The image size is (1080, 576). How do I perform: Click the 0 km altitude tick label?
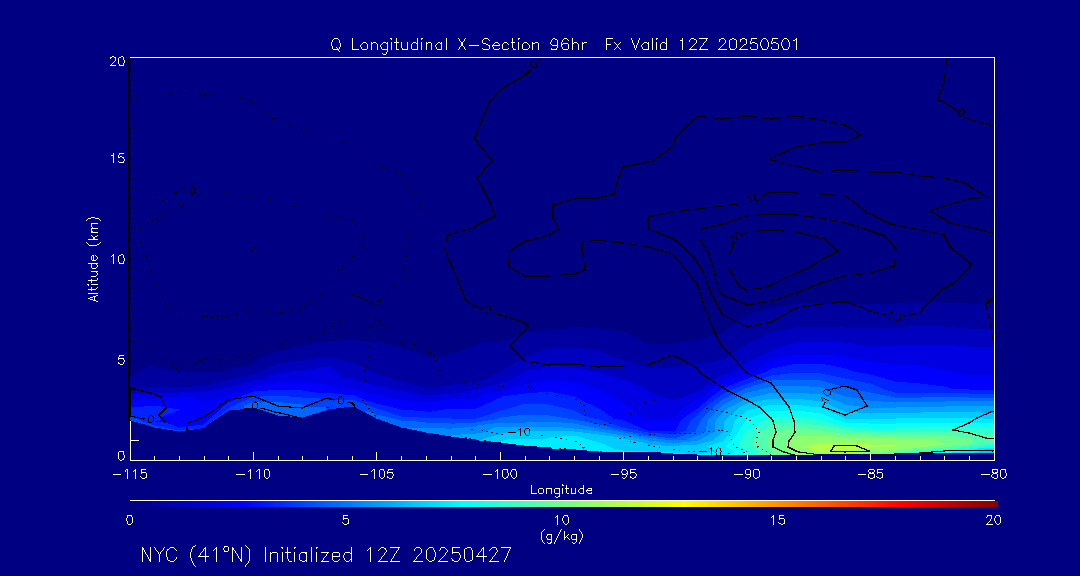tap(121, 455)
